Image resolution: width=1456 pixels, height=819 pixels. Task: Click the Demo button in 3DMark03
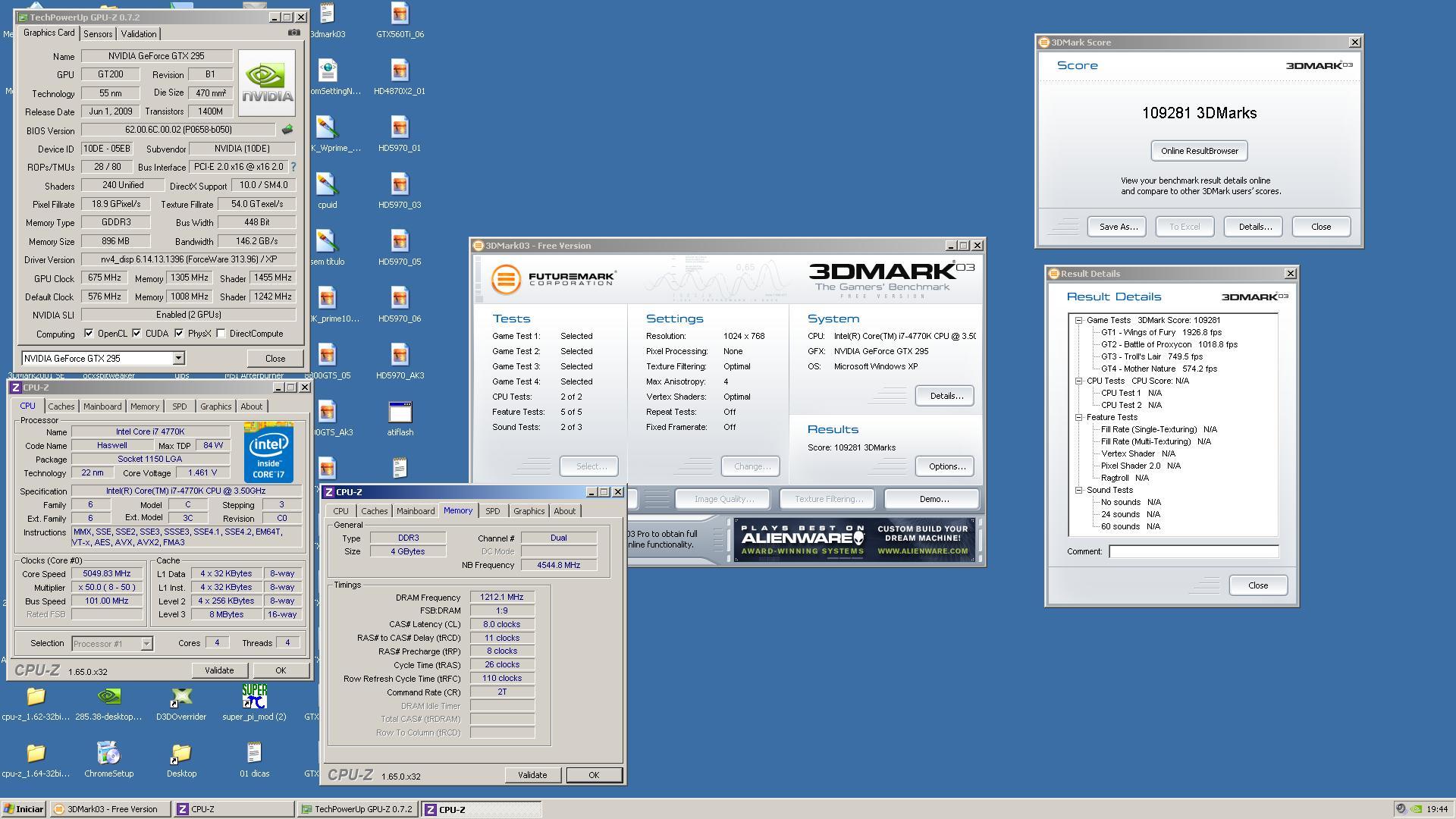pyautogui.click(x=932, y=499)
